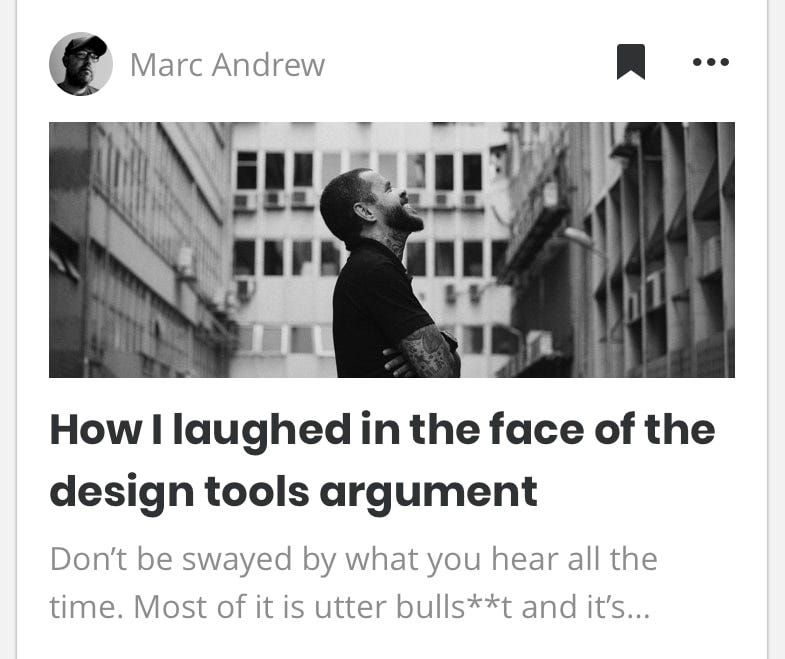Click the black-and-white laughing man photo
Screen dimensions: 785x659
(x=391, y=249)
